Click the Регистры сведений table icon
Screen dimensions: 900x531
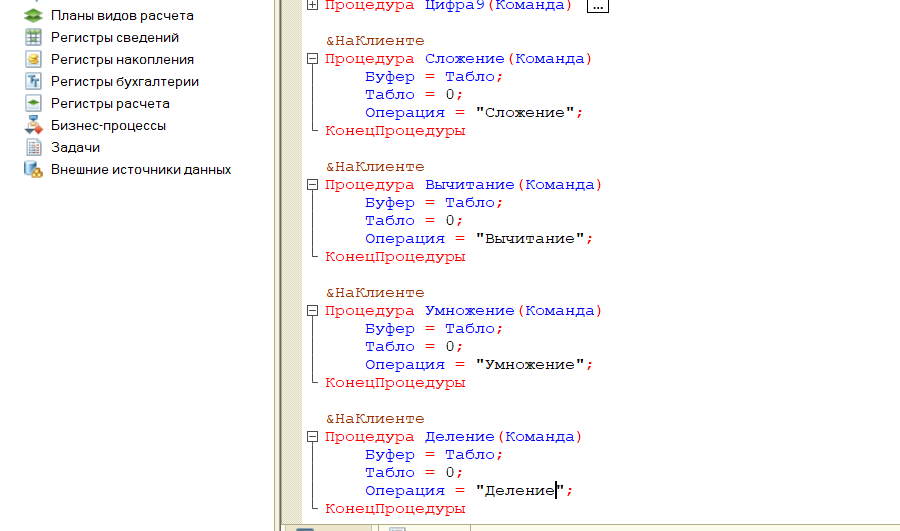click(x=33, y=37)
